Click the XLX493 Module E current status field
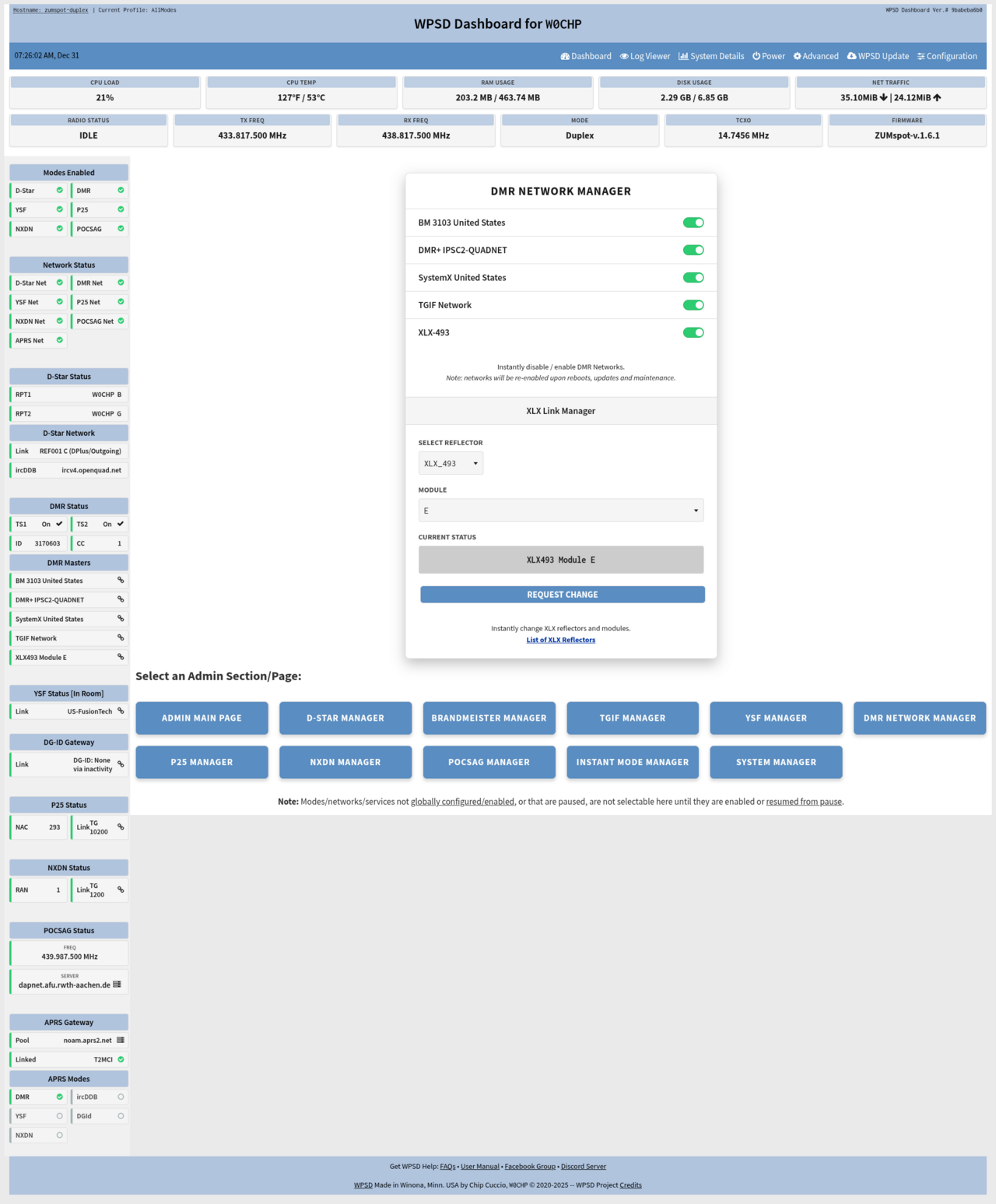996x1204 pixels. (560, 560)
